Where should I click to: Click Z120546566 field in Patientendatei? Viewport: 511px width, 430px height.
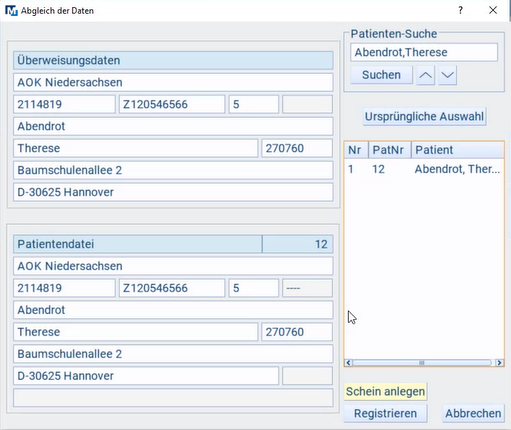pos(172,288)
